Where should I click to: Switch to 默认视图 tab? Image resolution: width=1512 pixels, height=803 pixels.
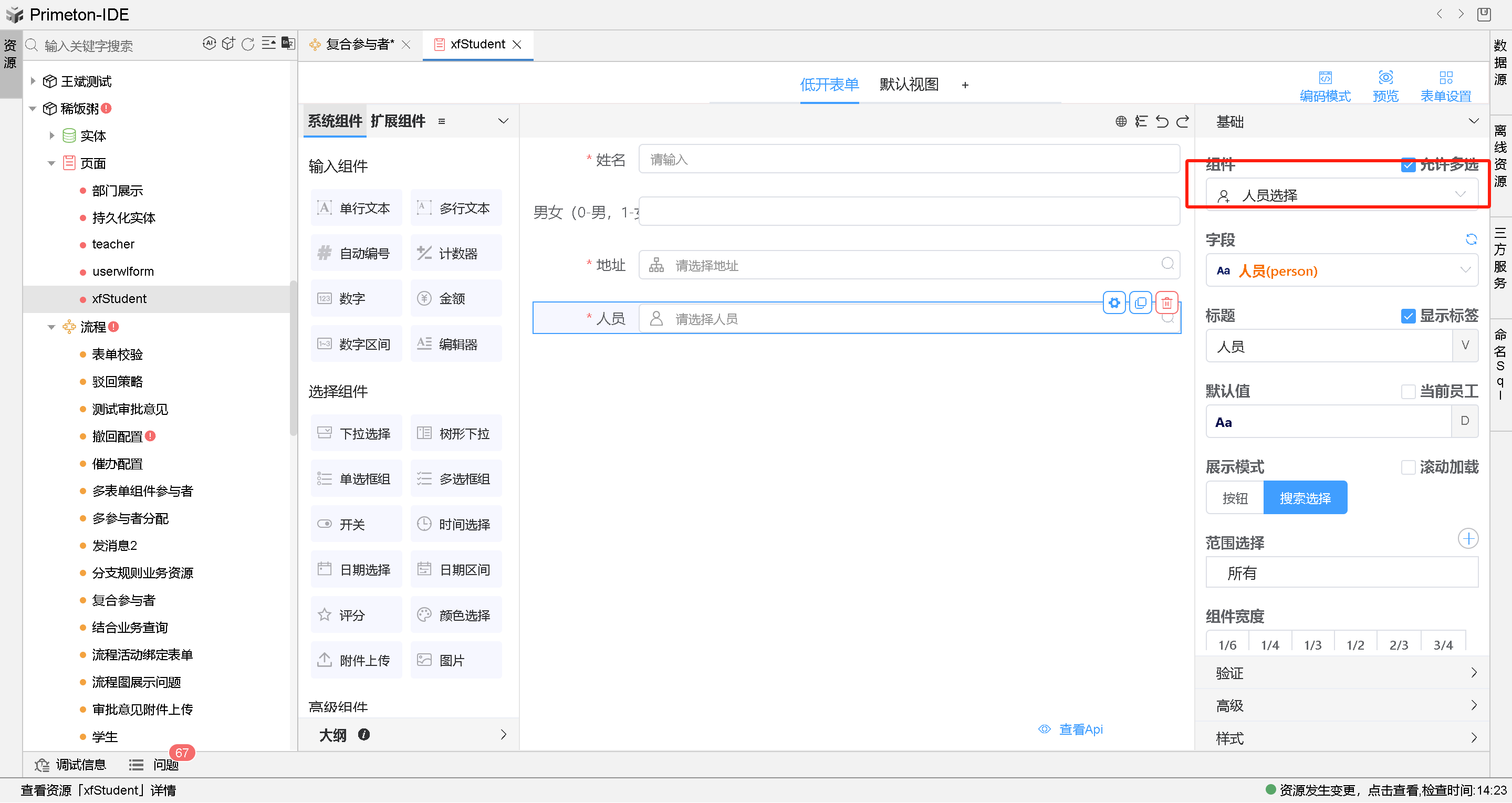[x=908, y=85]
